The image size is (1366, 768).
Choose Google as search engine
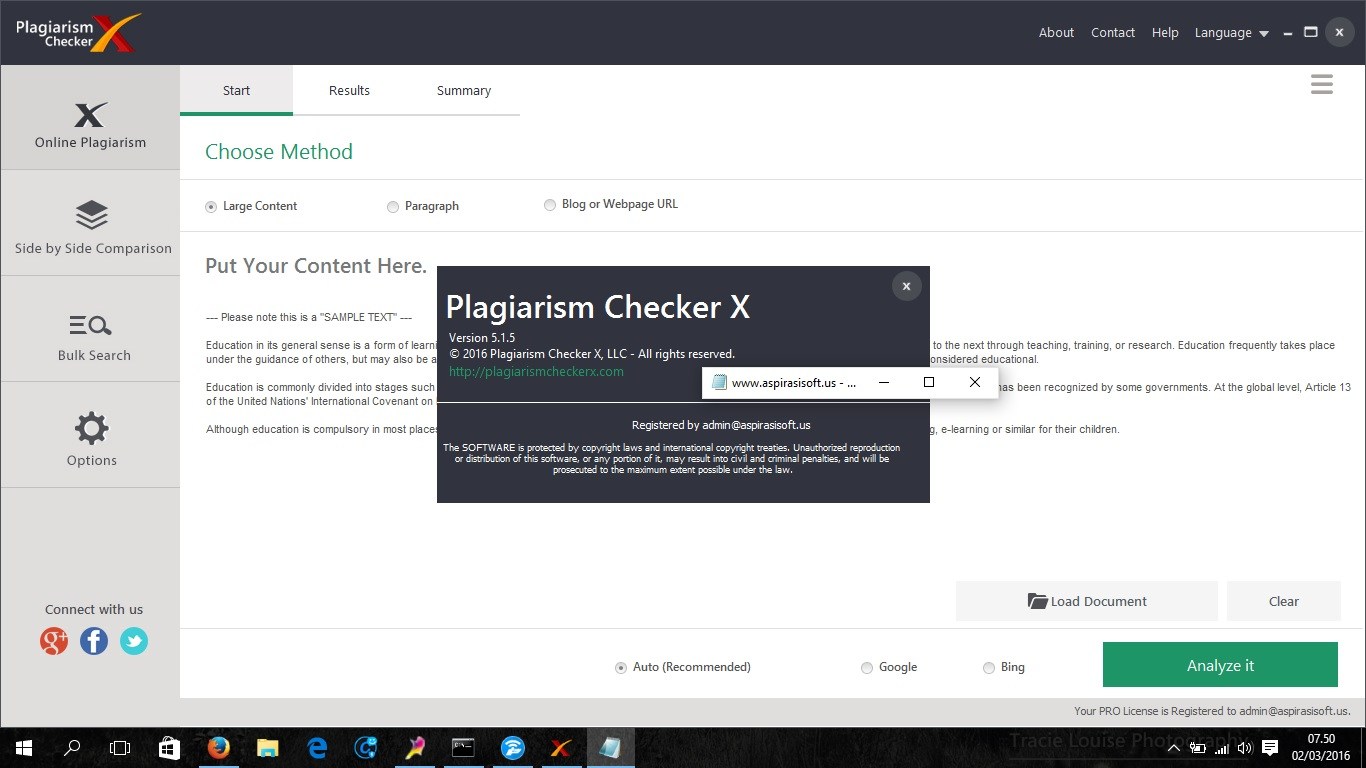888,667
